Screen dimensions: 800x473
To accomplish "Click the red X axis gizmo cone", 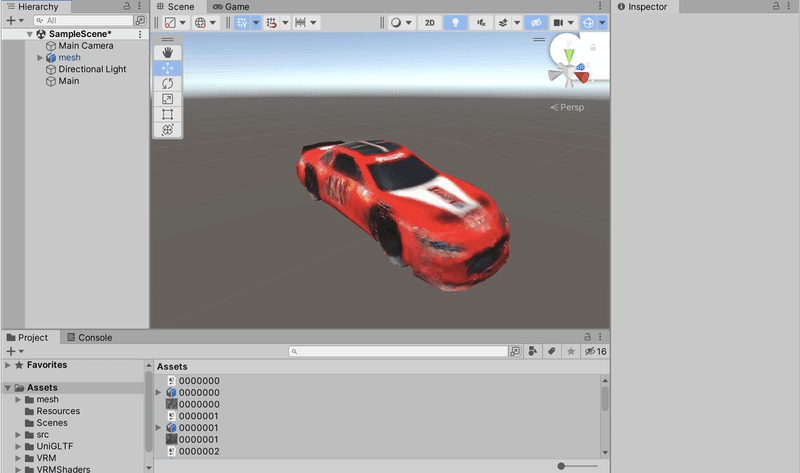I will 582,77.
